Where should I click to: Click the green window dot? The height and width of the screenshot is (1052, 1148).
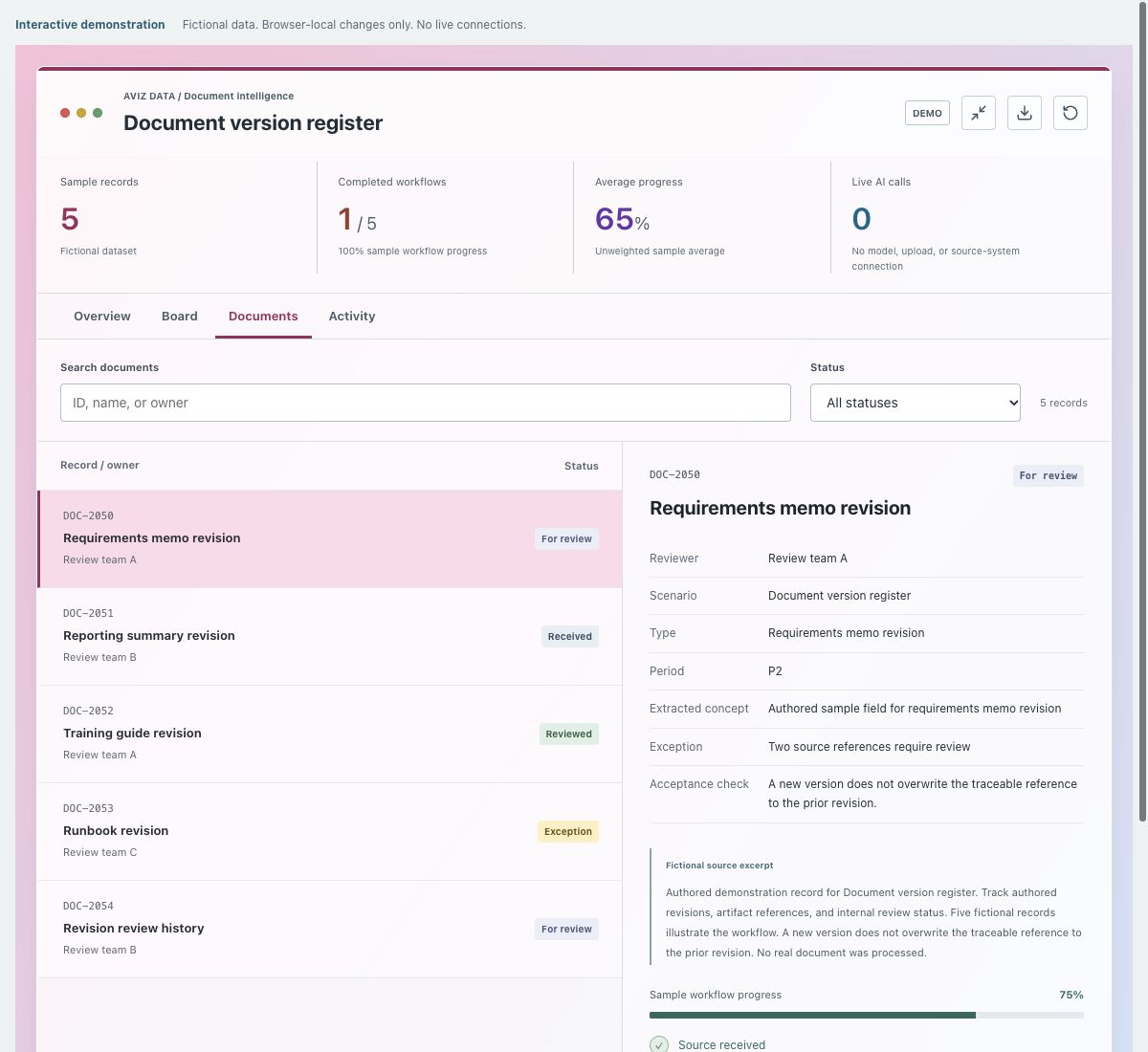point(98,113)
